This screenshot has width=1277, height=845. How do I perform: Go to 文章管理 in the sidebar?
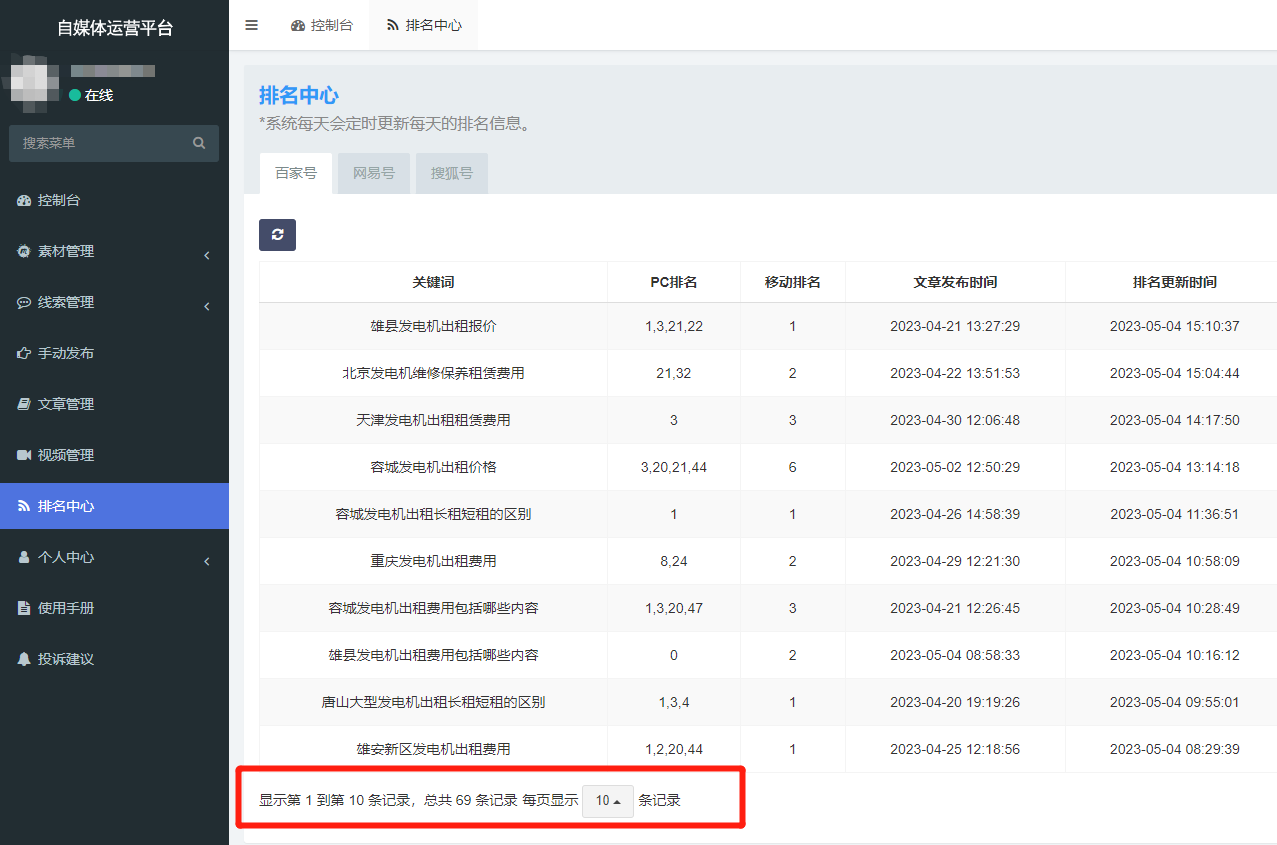(66, 404)
